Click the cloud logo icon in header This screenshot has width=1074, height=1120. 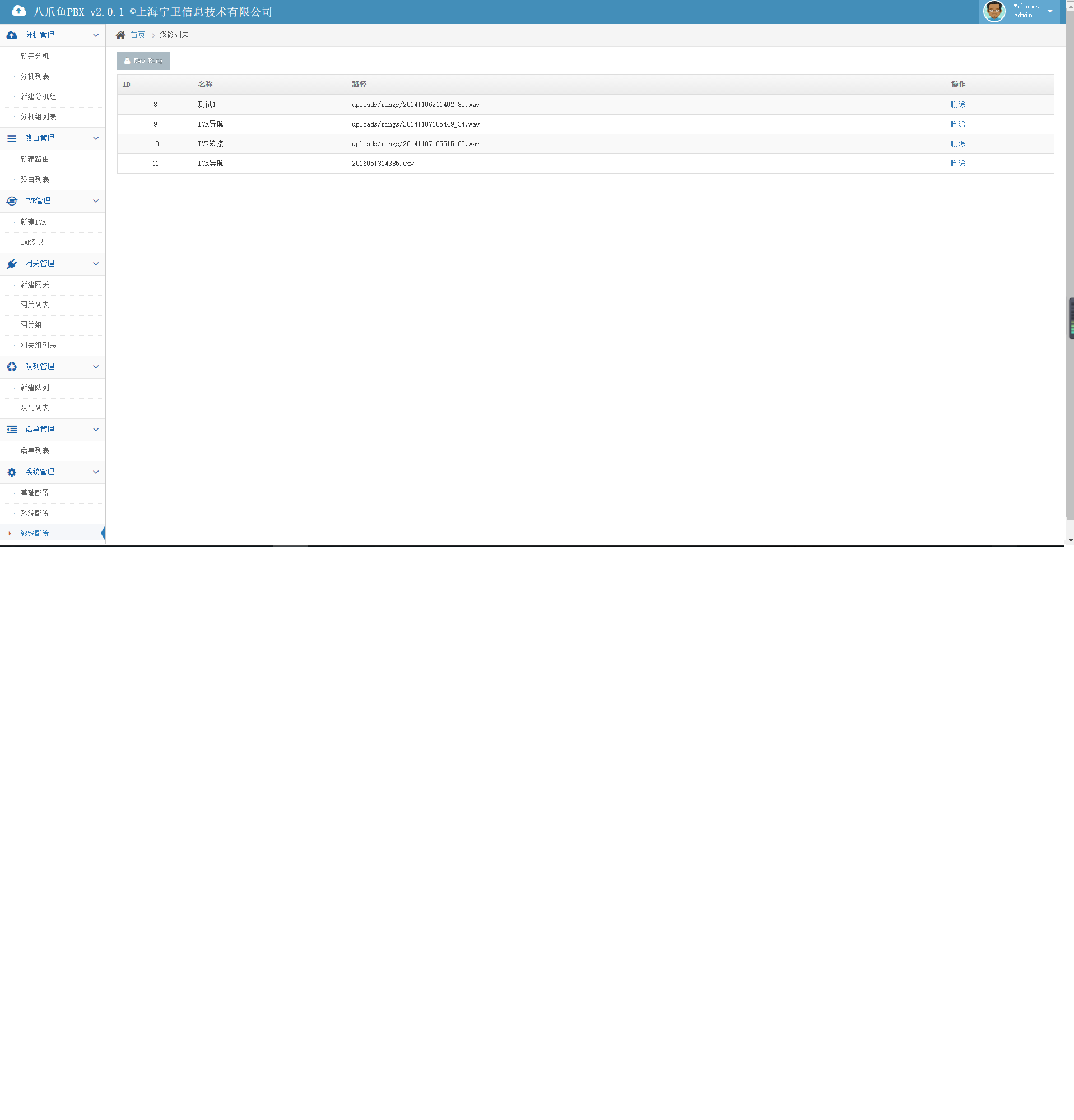pos(19,11)
